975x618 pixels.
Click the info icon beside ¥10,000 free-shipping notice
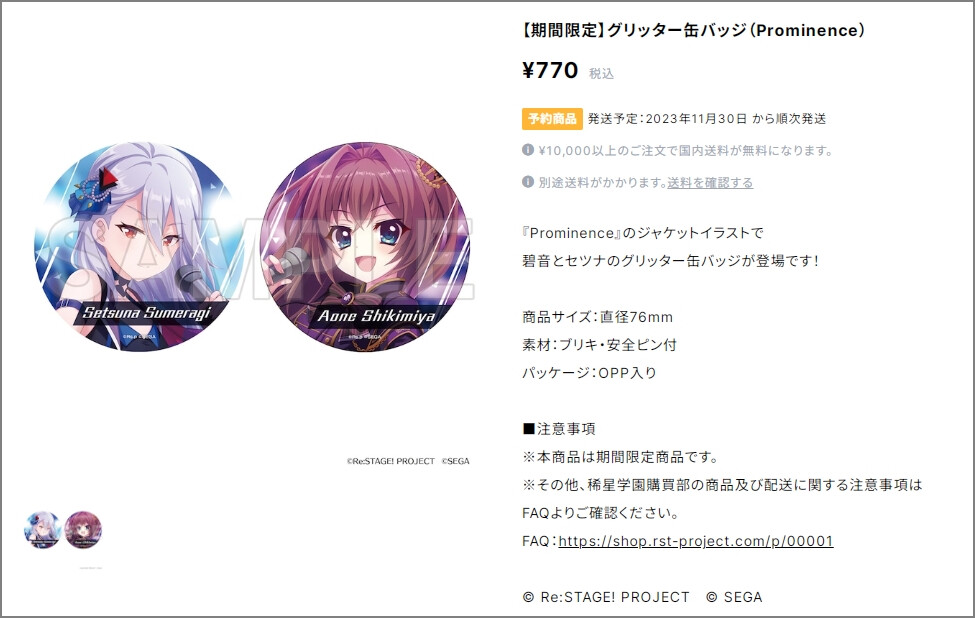pyautogui.click(x=528, y=150)
